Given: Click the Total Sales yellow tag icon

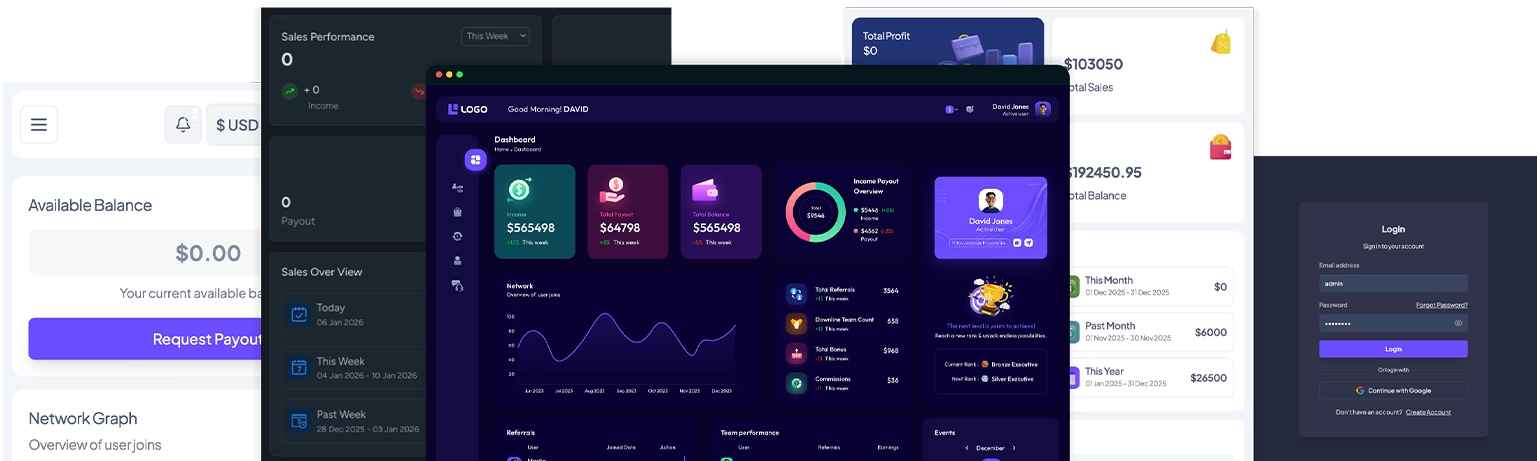Looking at the screenshot, I should click(x=1220, y=42).
